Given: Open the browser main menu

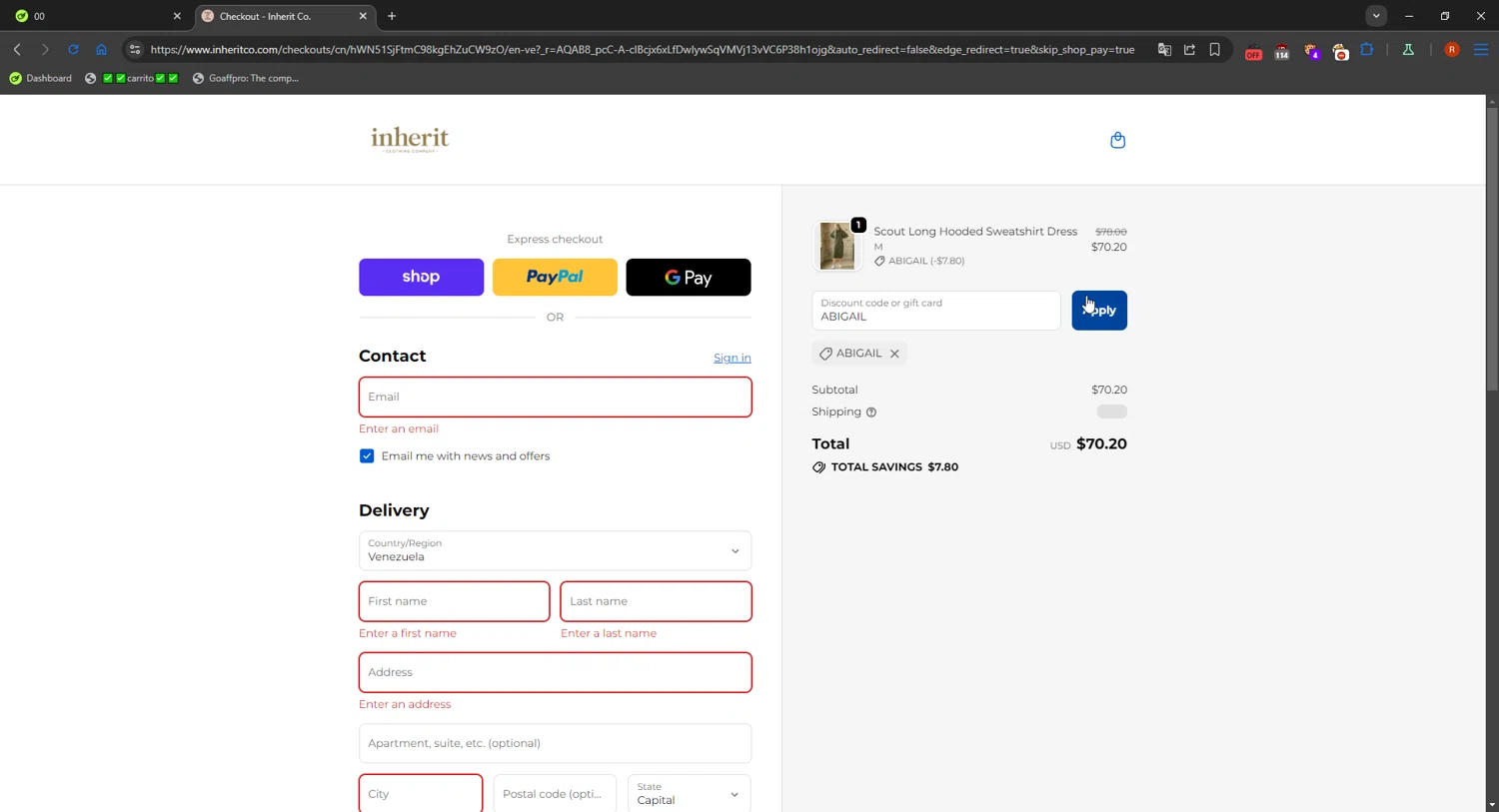Looking at the screenshot, I should [x=1481, y=49].
